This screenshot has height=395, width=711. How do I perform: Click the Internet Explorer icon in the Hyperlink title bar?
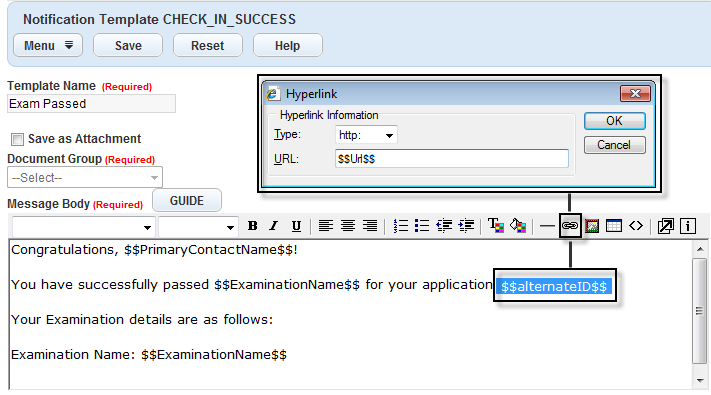pyautogui.click(x=272, y=94)
